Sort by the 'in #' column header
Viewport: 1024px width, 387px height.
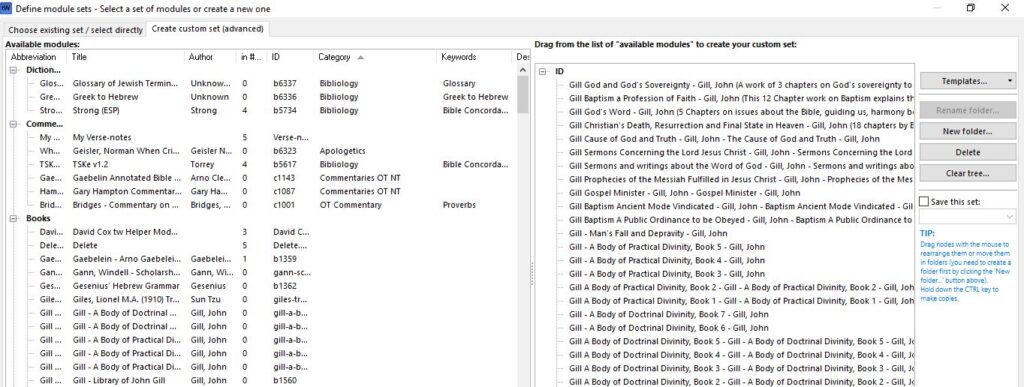[x=252, y=57]
